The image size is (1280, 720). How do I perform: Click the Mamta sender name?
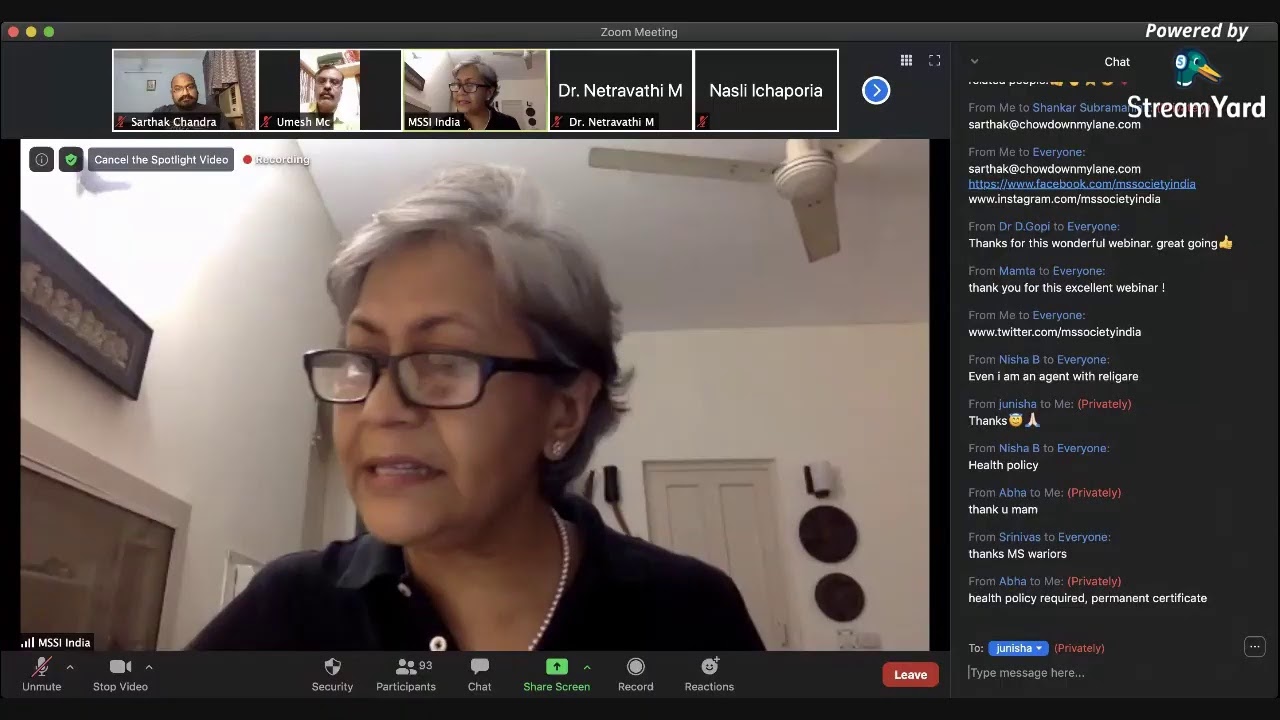(x=1017, y=271)
